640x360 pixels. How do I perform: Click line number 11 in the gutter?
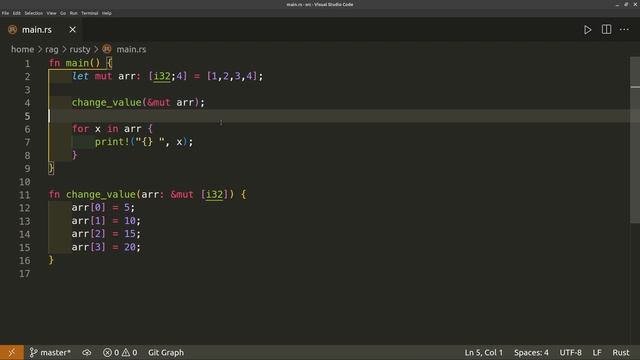24,195
